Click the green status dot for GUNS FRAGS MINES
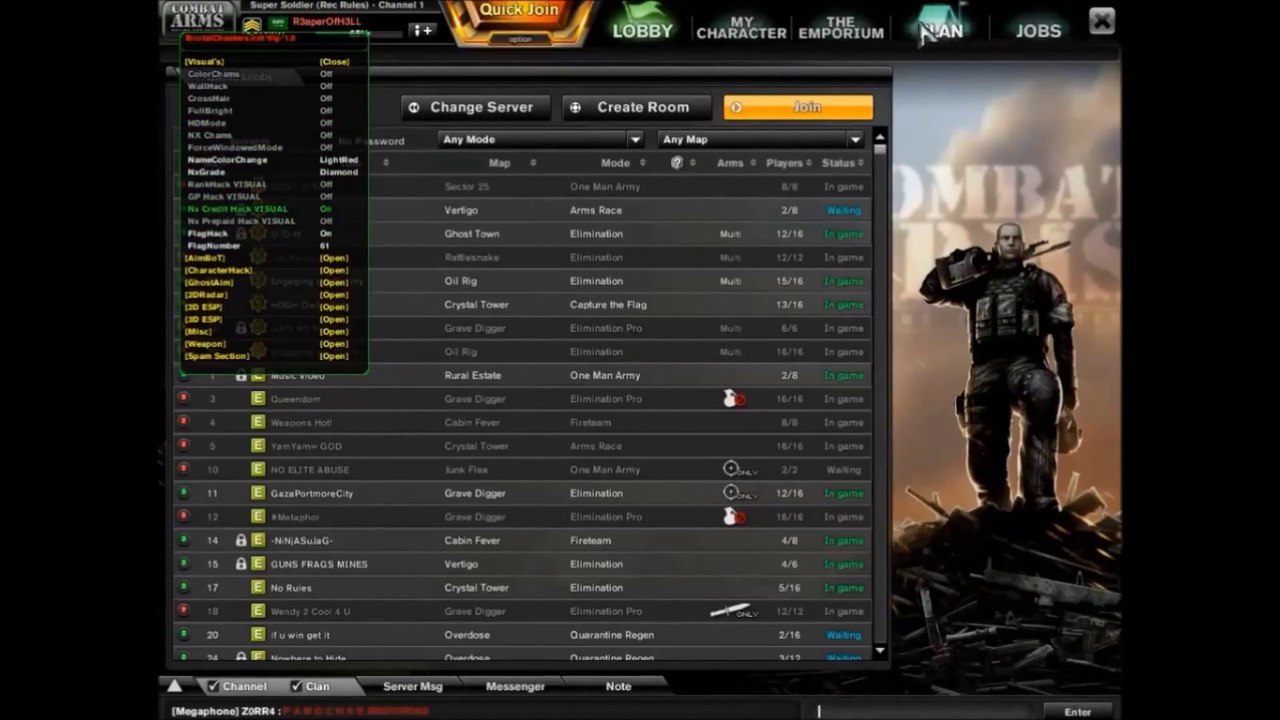The width and height of the screenshot is (1280, 720). (183, 563)
